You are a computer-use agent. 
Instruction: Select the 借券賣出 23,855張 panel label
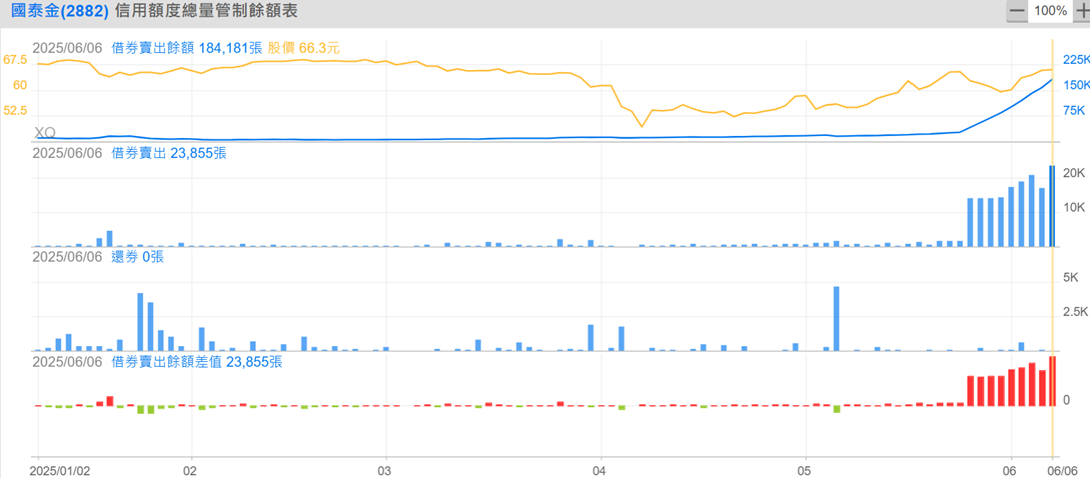tap(169, 153)
